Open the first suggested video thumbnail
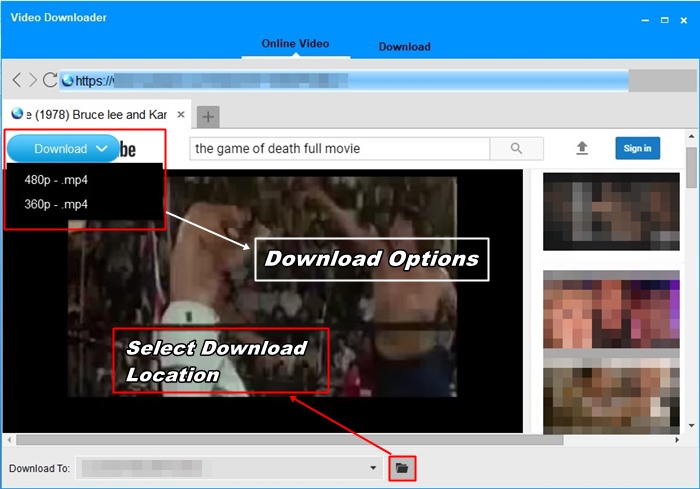Viewport: 700px width, 489px height. (x=611, y=212)
